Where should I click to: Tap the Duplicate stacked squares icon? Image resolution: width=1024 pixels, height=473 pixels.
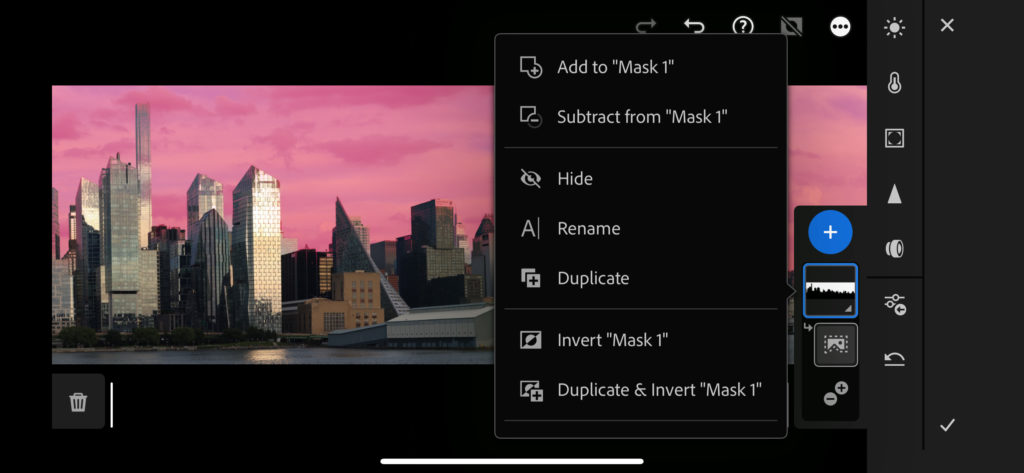pyautogui.click(x=530, y=278)
